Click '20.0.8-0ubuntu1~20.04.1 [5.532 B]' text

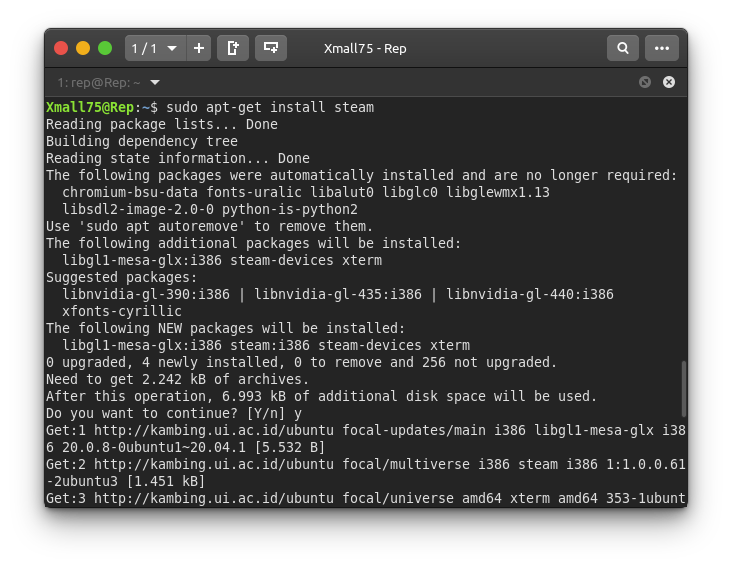coord(193,447)
